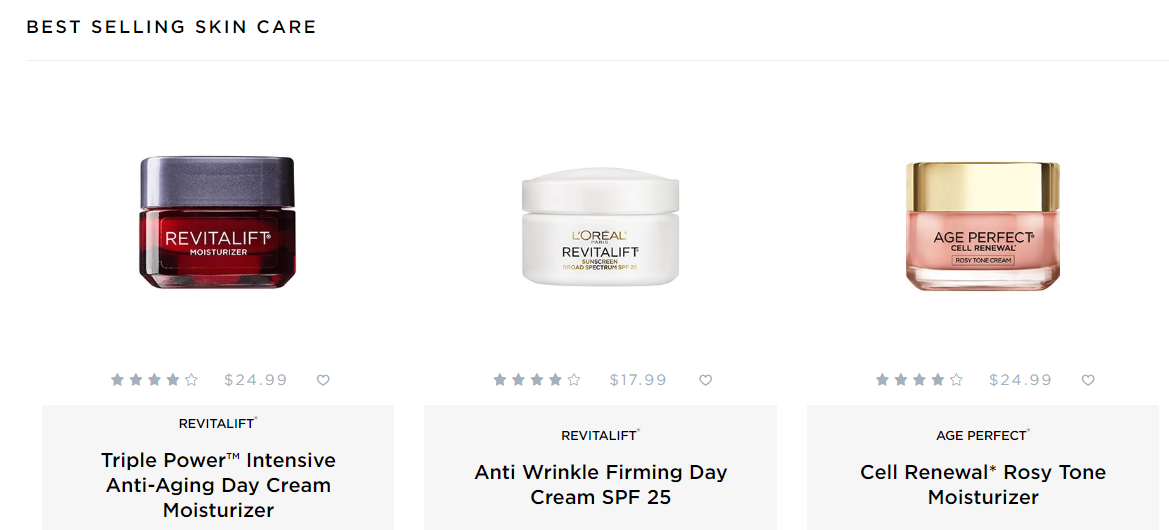
Task: Click star rating of Rosy Tone Moisturizer
Action: 919,380
